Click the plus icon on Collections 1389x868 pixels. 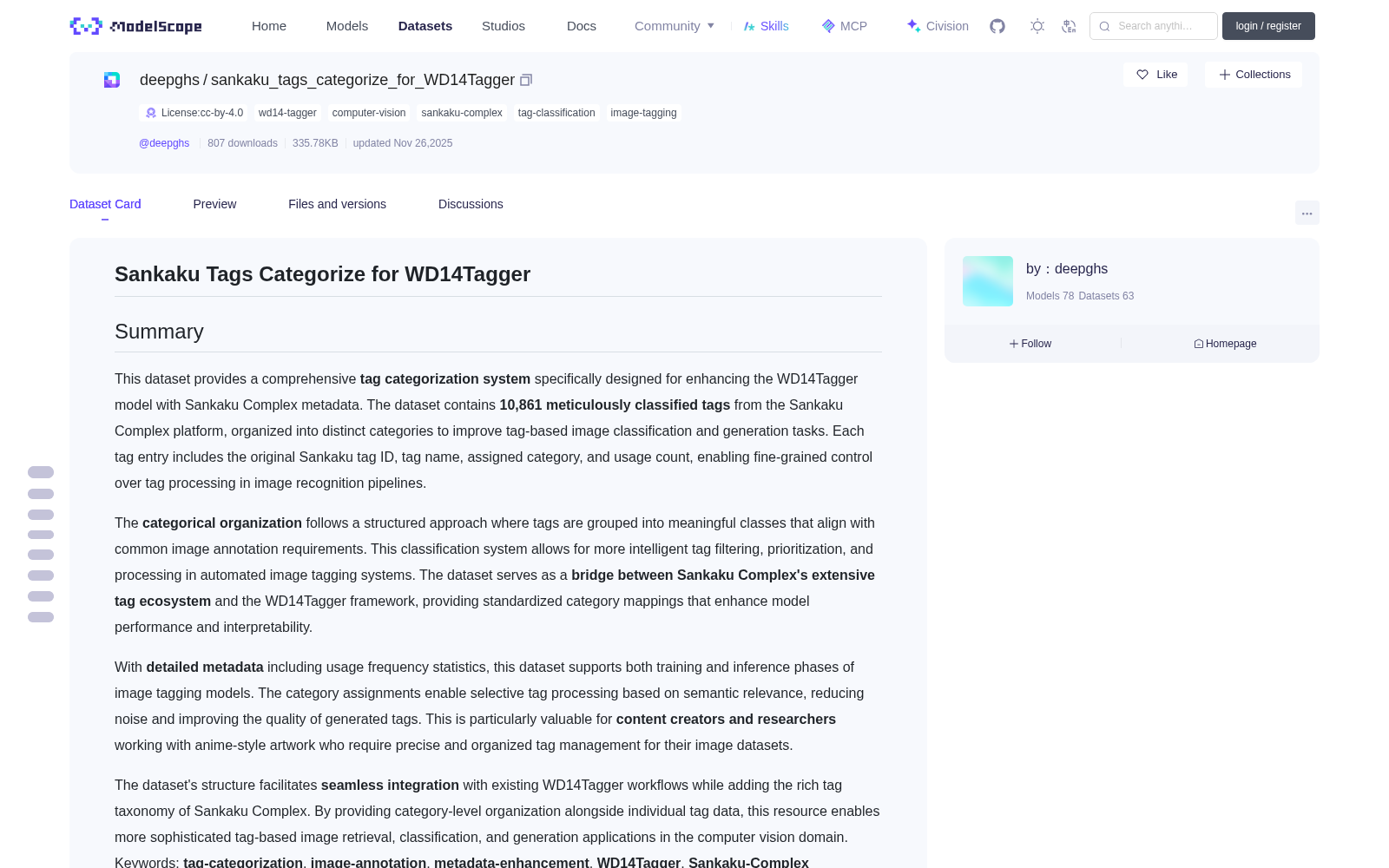coord(1225,75)
